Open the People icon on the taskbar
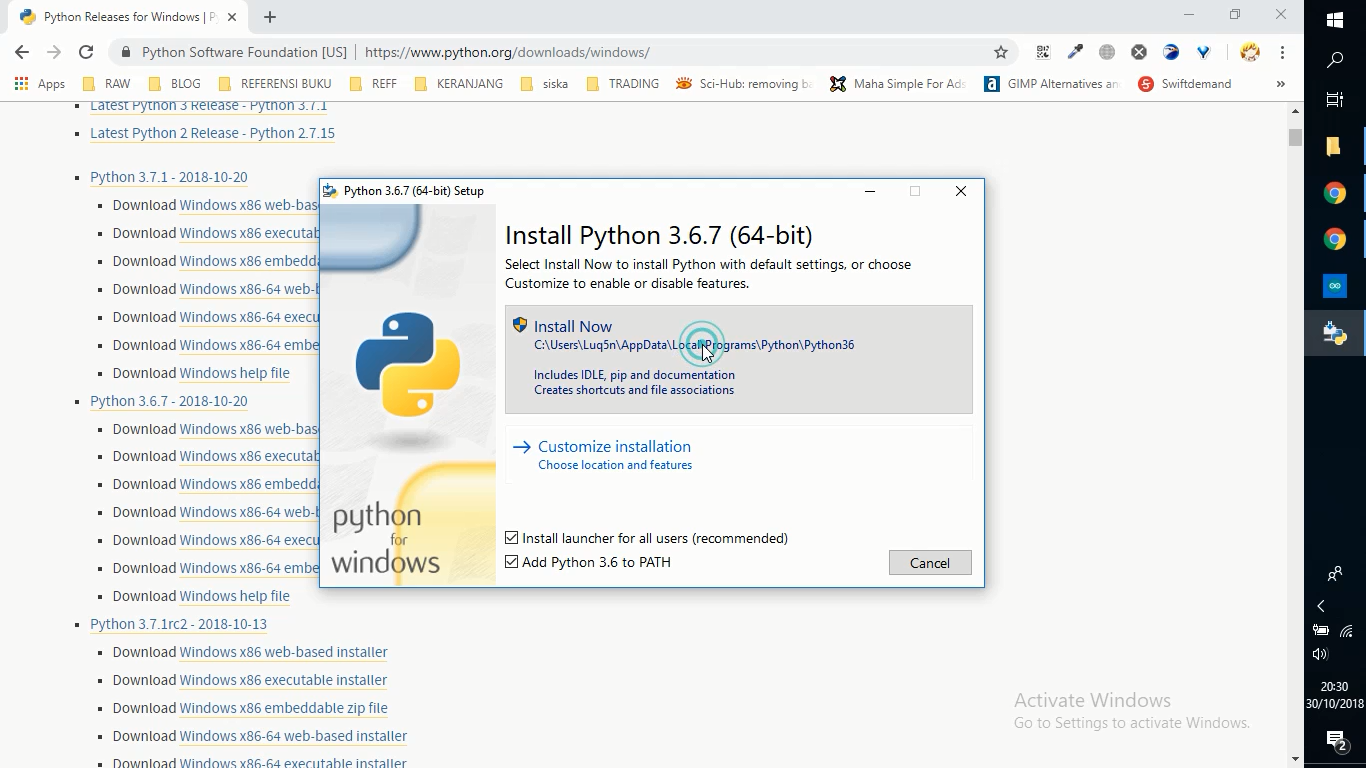Screen dimensions: 1366x768 tap(1335, 574)
